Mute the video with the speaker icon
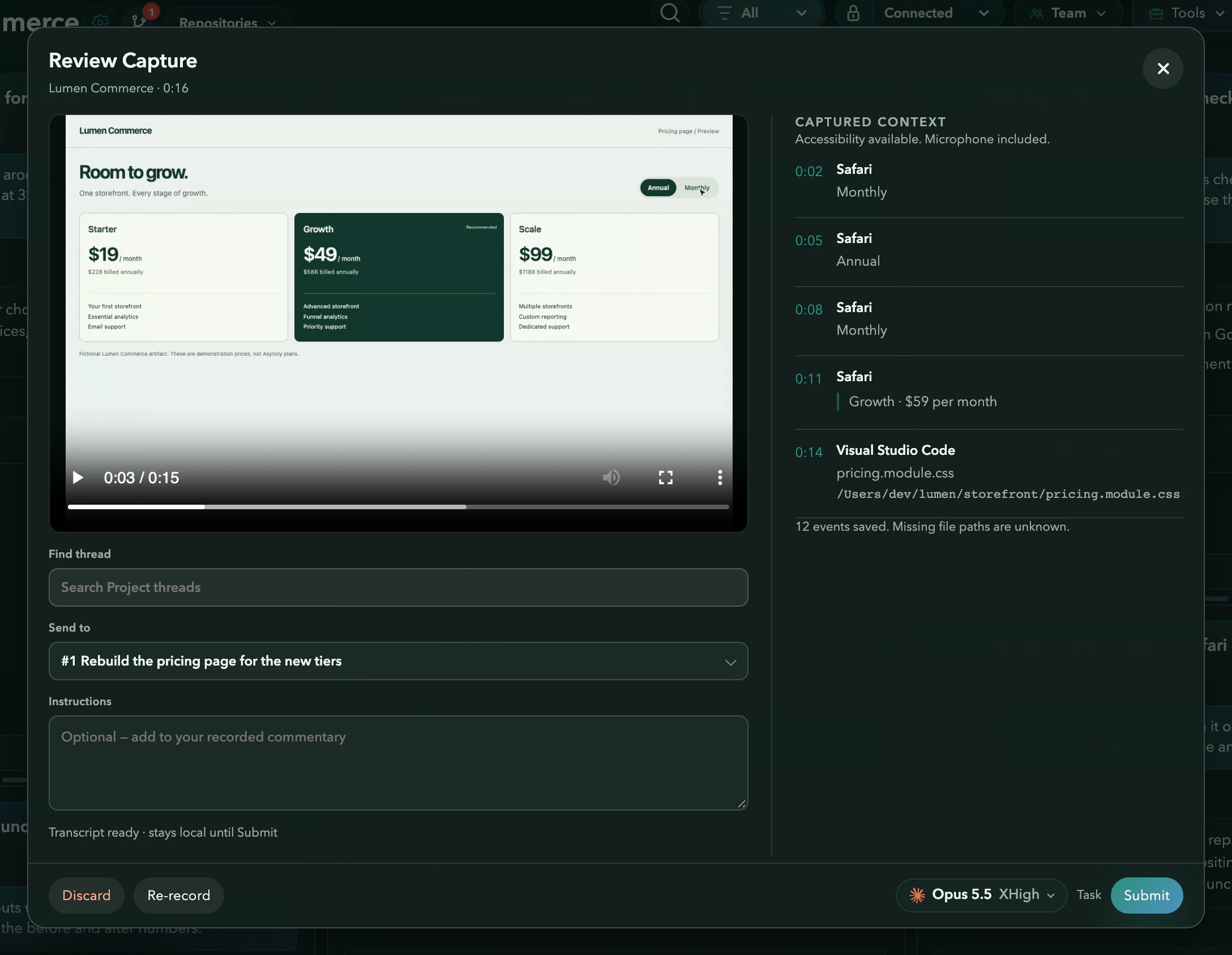1232x955 pixels. [x=611, y=477]
